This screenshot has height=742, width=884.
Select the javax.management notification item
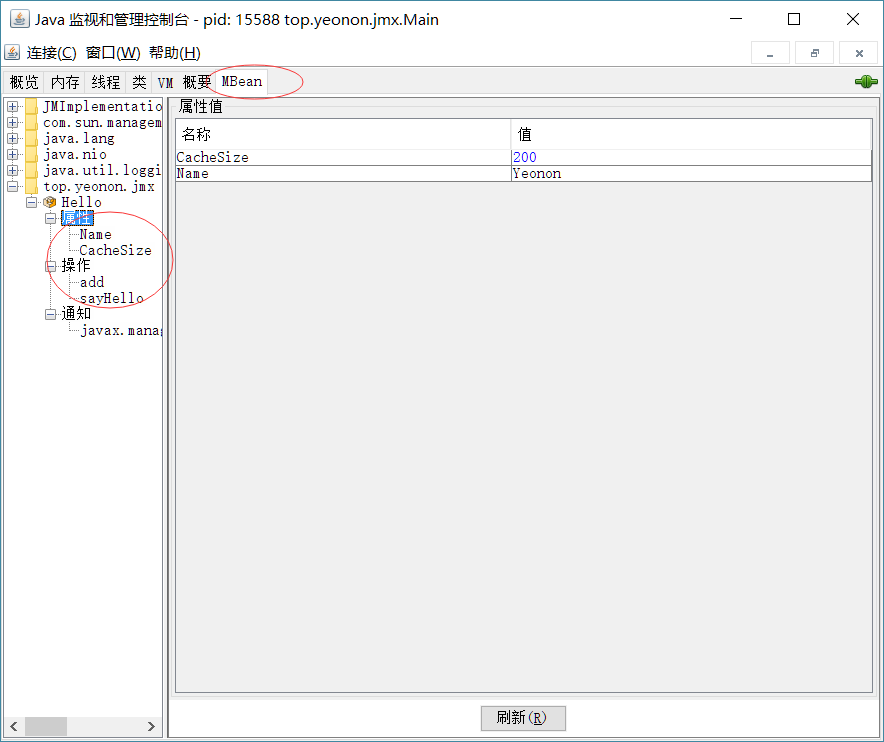pos(121,330)
